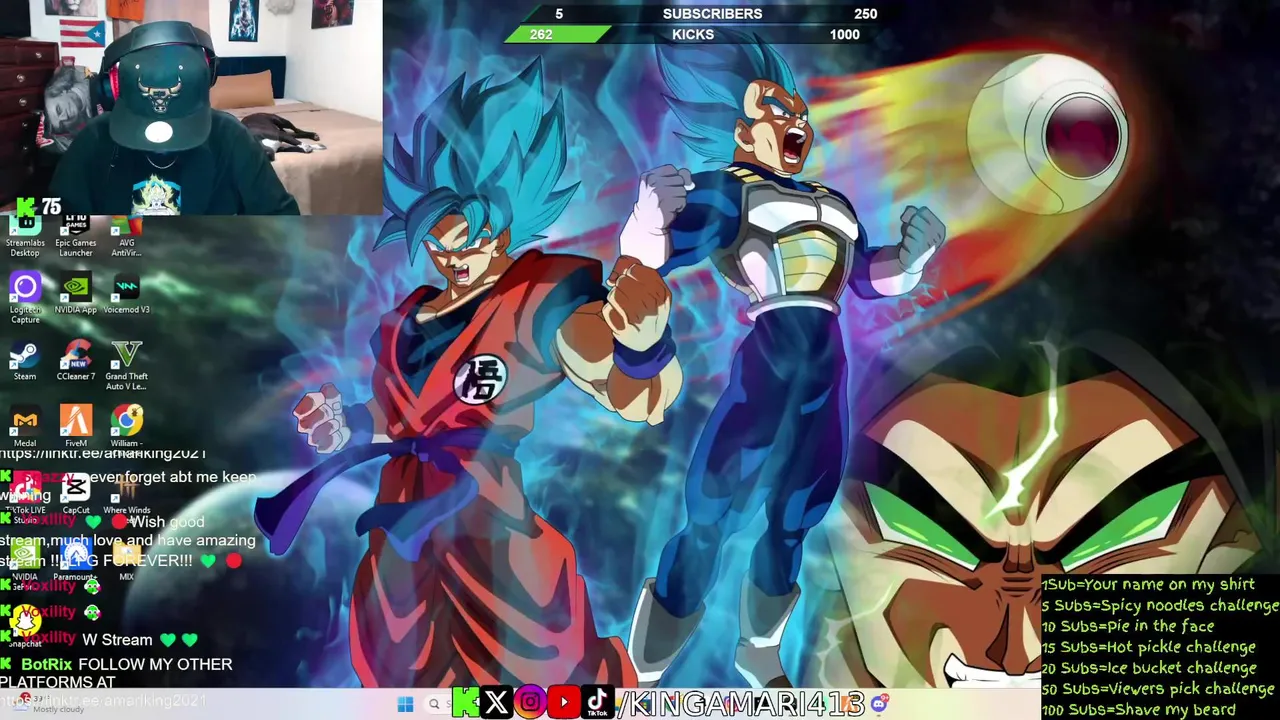Screen dimensions: 1280x720
Task: Select the Steam desktop shortcut
Action: pyautogui.click(x=25, y=361)
